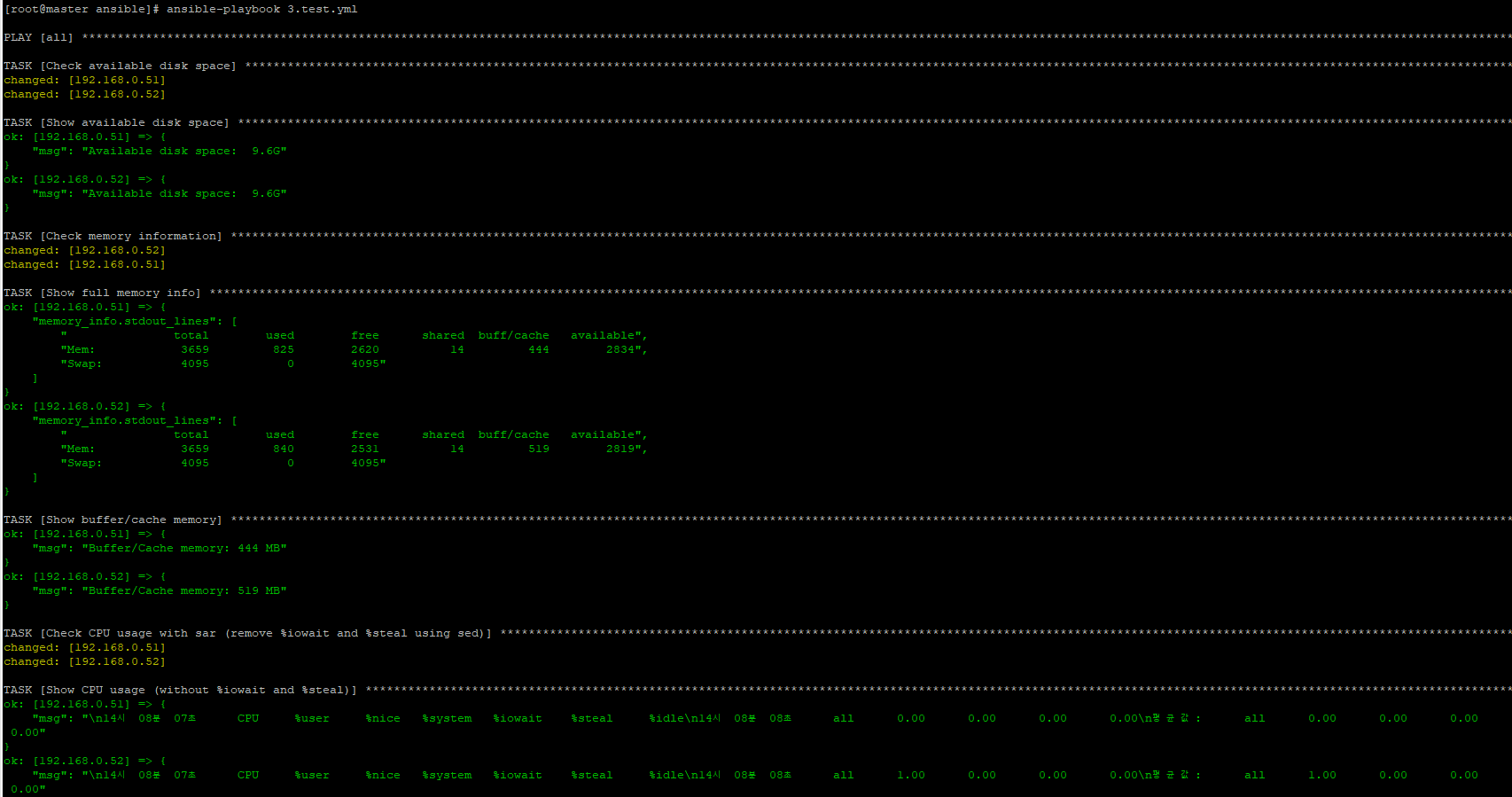Click the first 1.00 value in the 192.168.0.52 CPU output
This screenshot has height=797, width=1512.
click(910, 775)
